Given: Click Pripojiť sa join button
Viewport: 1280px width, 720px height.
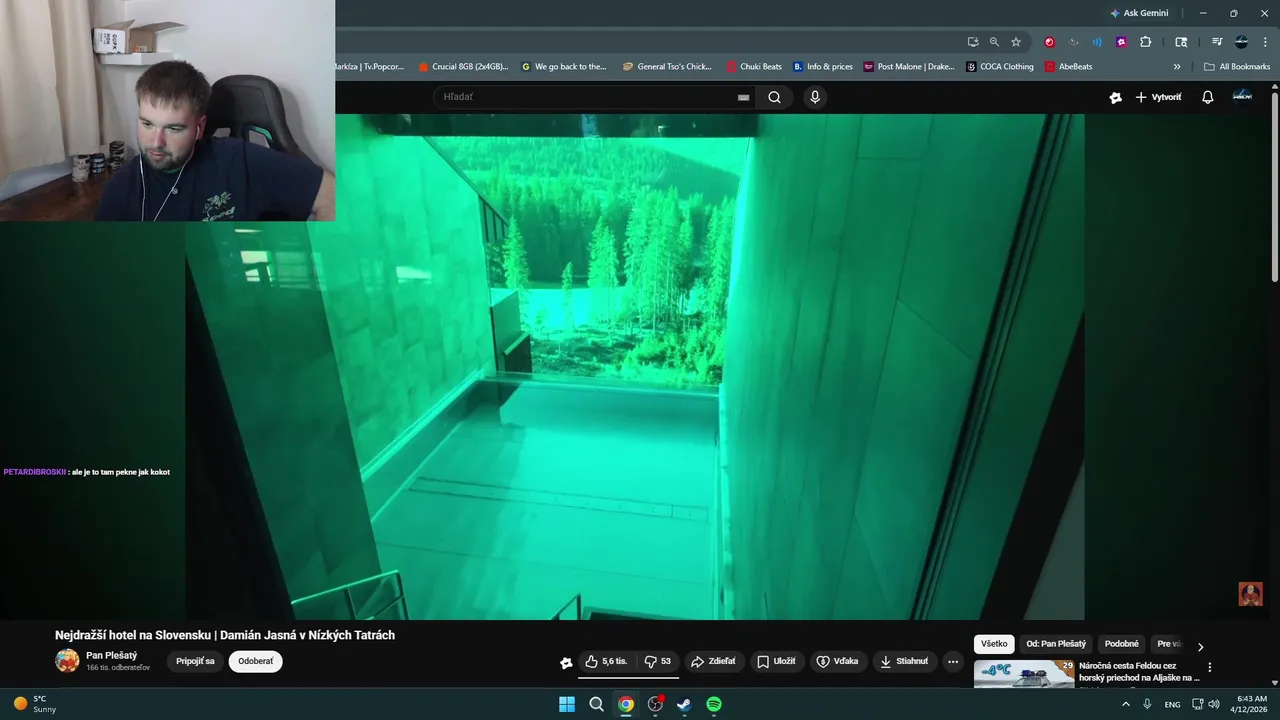Looking at the screenshot, I should coord(195,661).
